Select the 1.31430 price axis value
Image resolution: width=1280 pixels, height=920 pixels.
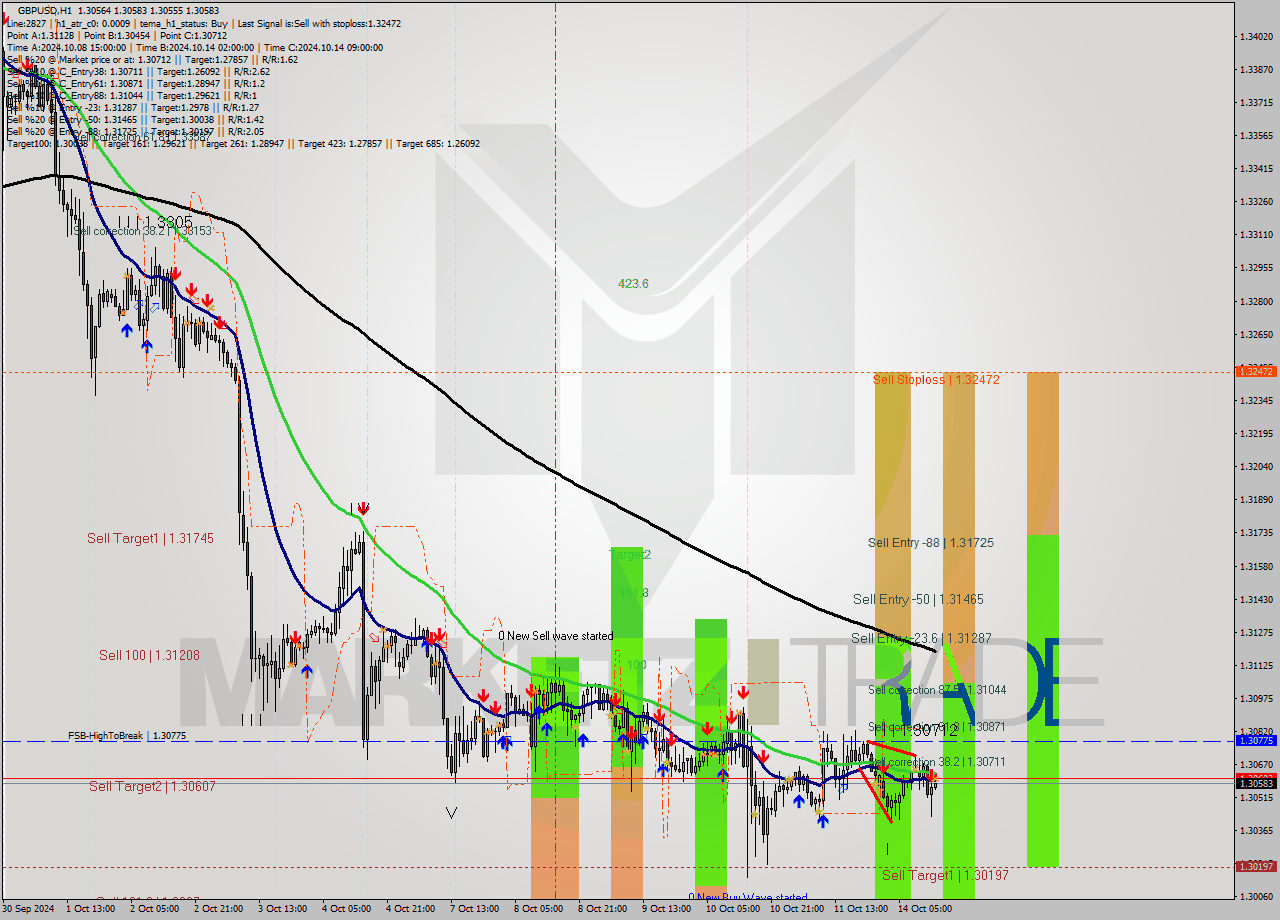coord(1256,600)
